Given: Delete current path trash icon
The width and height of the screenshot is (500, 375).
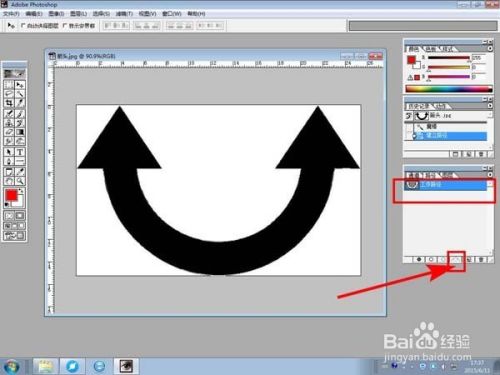Looking at the screenshot, I should click(481, 259).
